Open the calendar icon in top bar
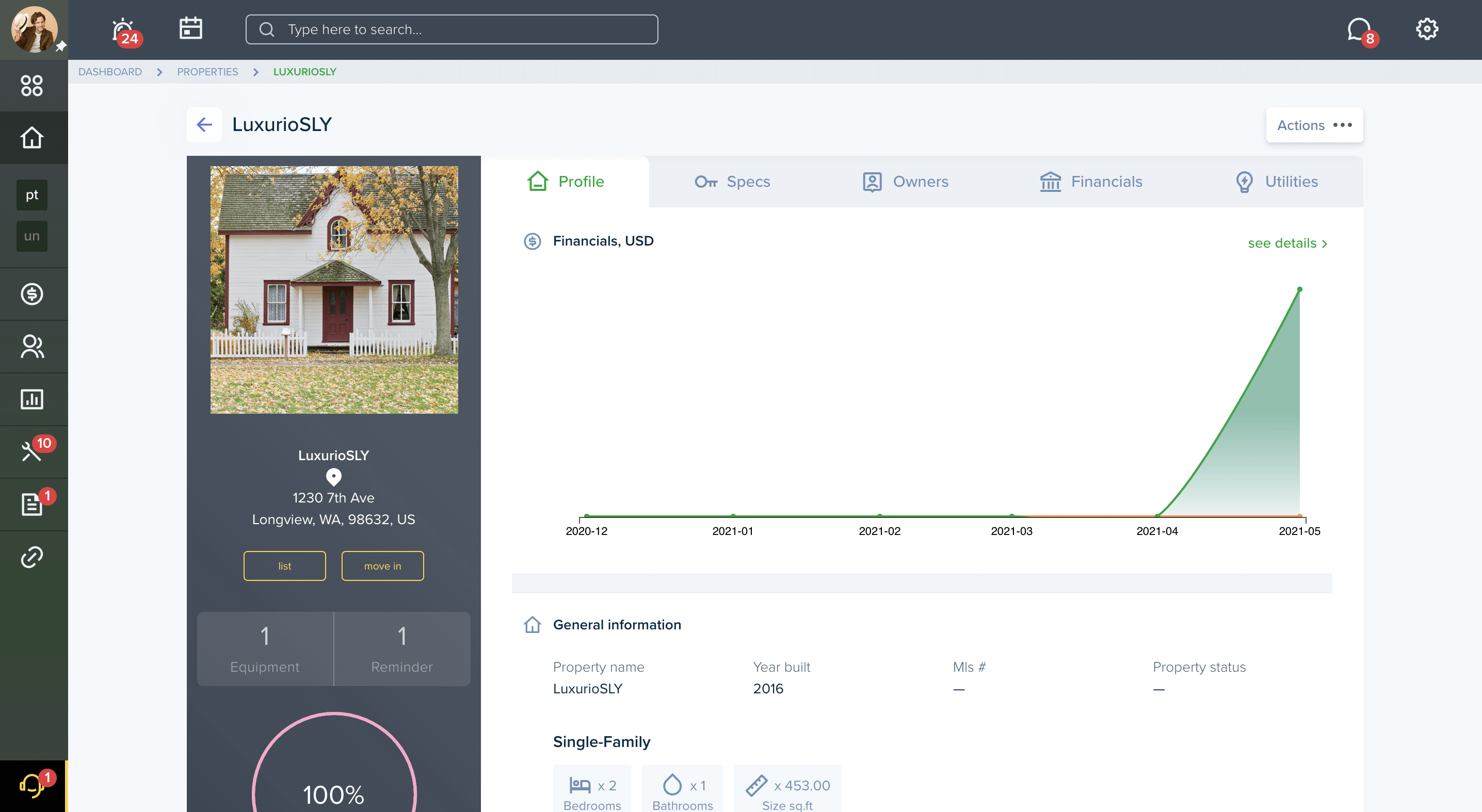The image size is (1482, 812). pos(190,28)
